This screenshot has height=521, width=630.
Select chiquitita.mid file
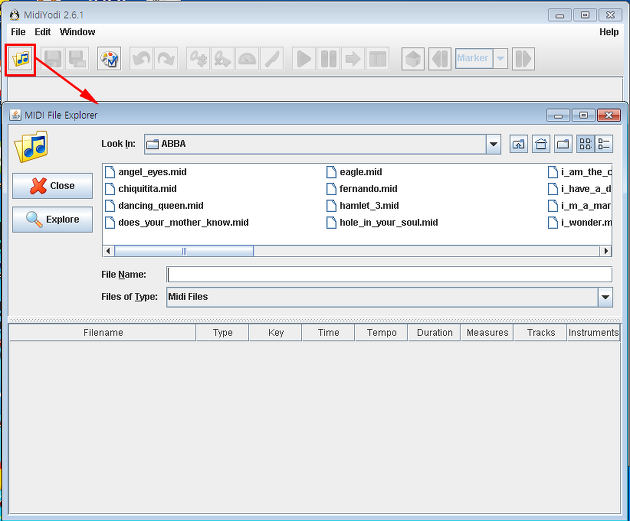[x=141, y=189]
